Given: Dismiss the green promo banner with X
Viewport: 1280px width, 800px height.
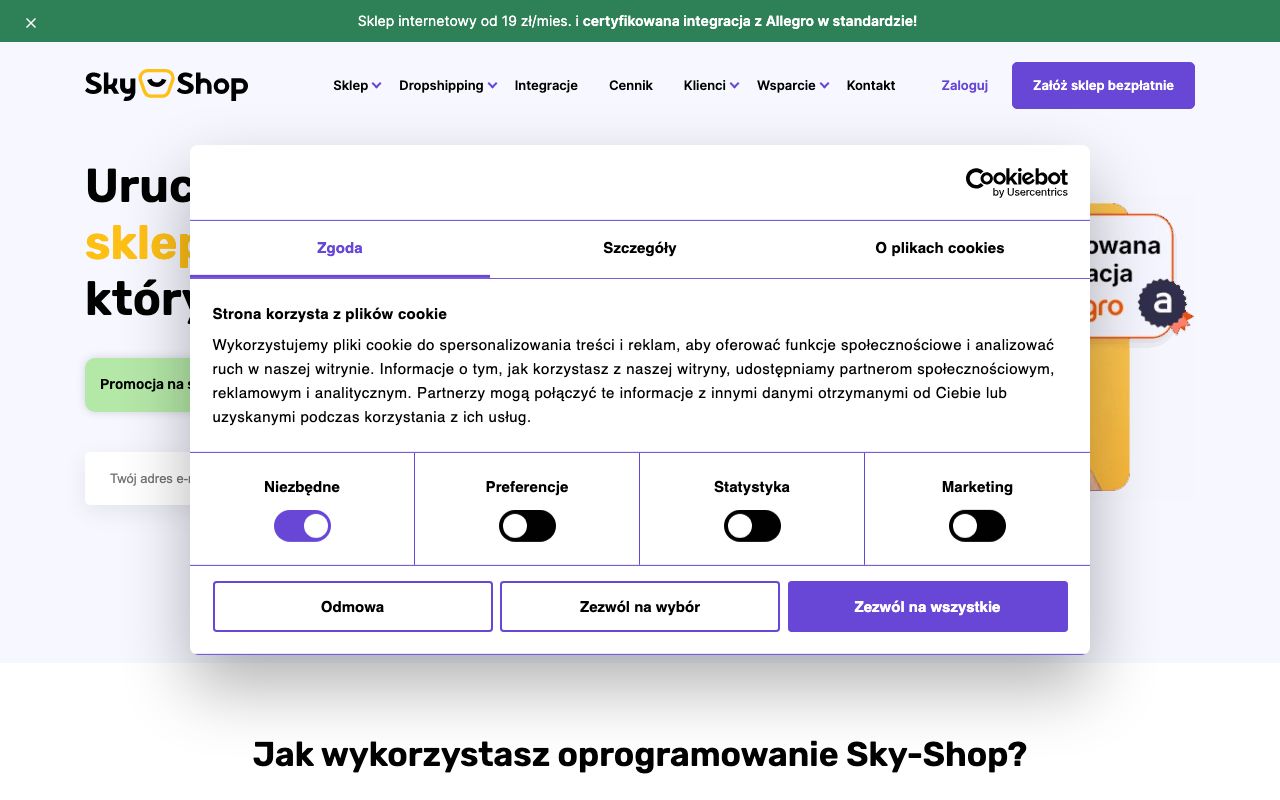Looking at the screenshot, I should point(31,22).
